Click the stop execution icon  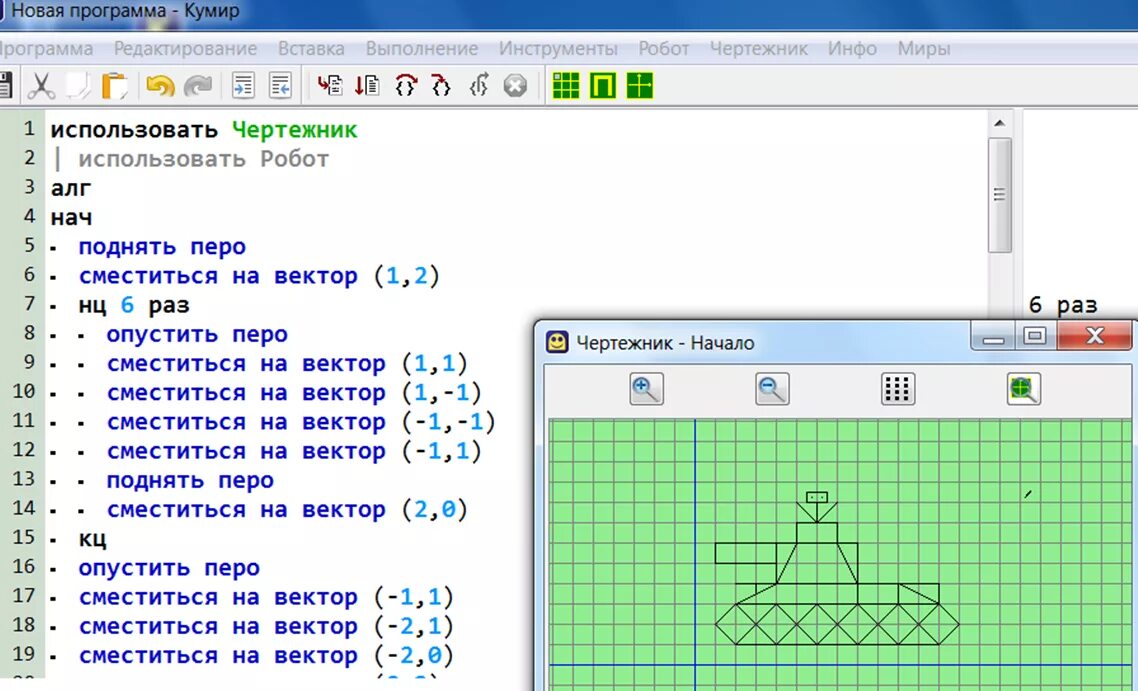point(515,86)
